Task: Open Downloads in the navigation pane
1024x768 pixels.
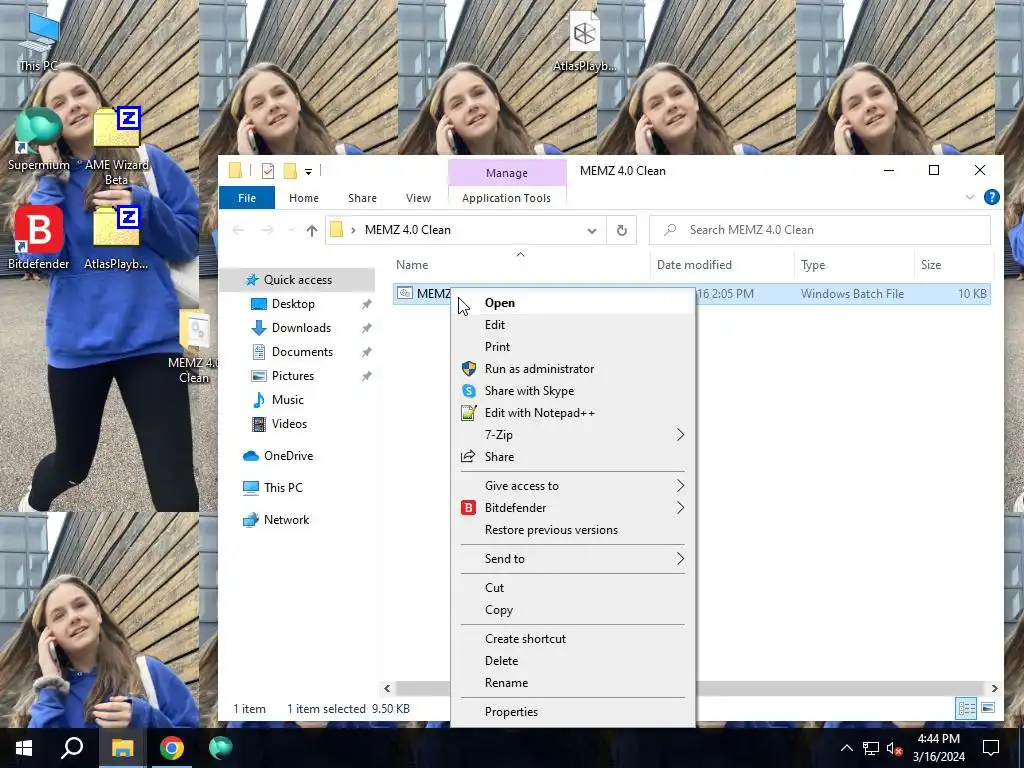Action: click(301, 328)
